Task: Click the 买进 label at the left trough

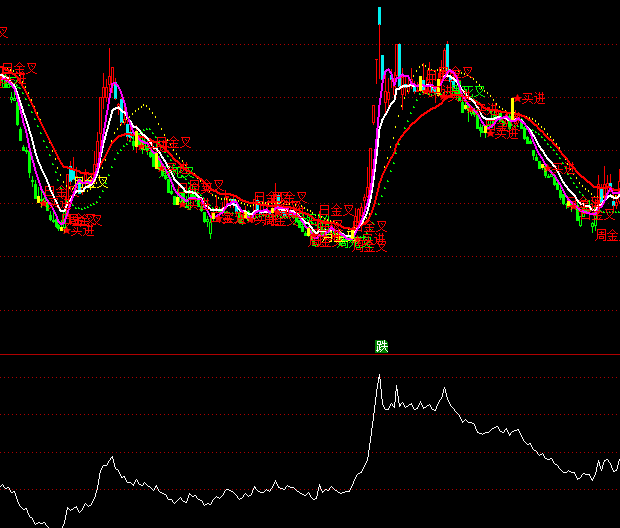Action: pyautogui.click(x=80, y=231)
